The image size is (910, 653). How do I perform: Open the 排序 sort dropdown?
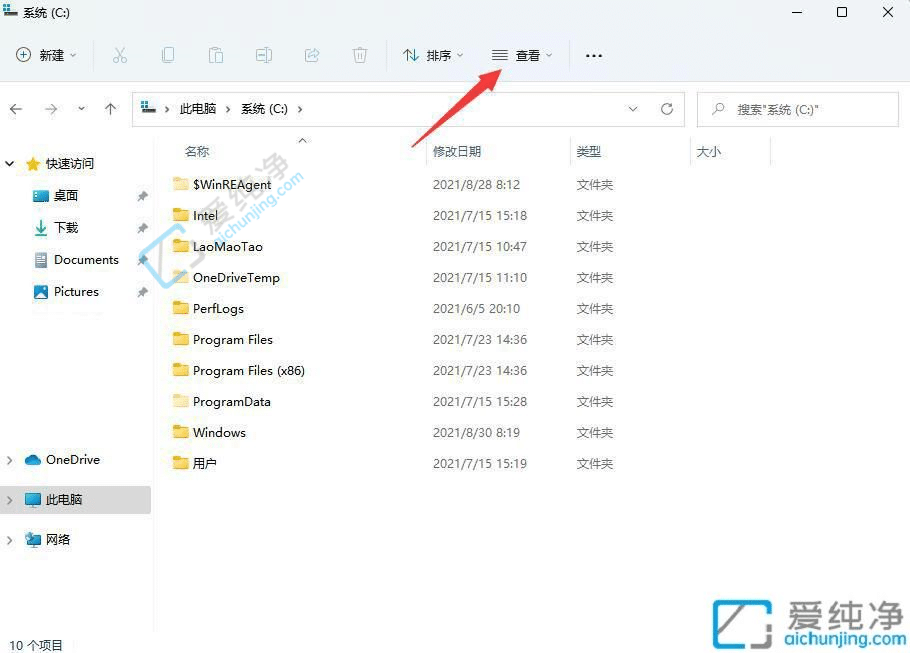433,55
